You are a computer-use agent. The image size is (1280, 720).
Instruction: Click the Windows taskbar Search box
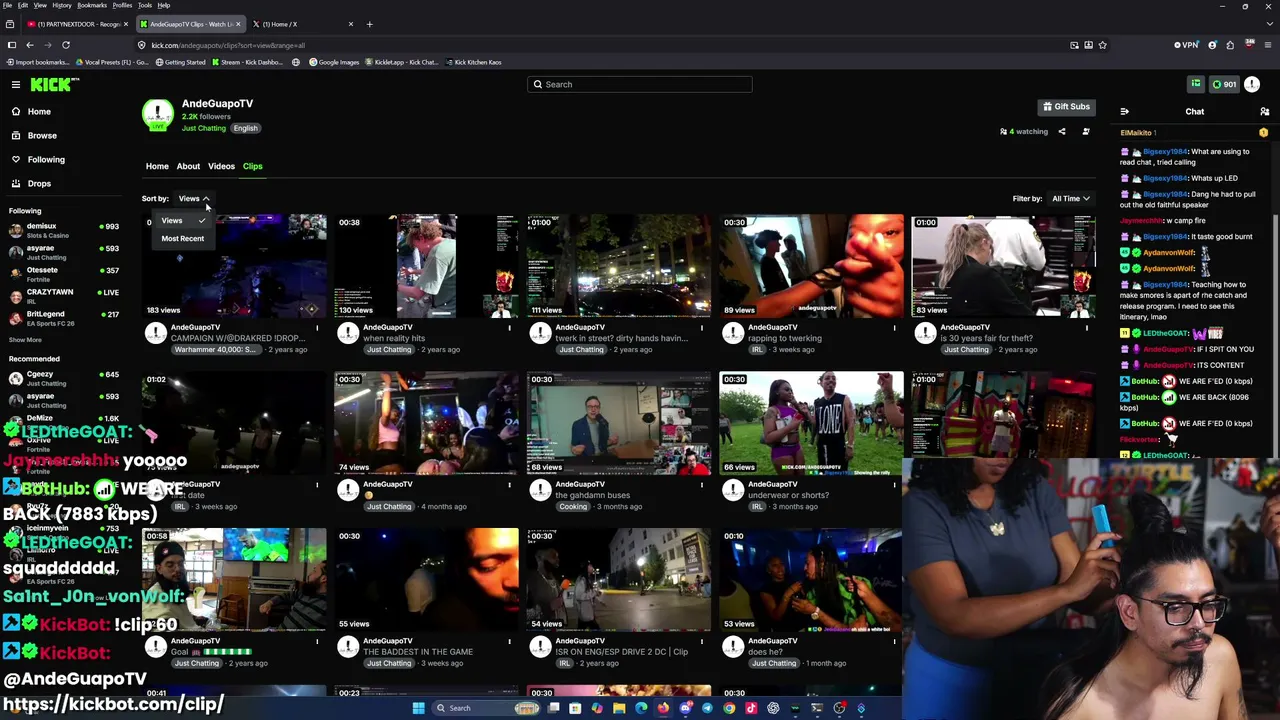485,708
